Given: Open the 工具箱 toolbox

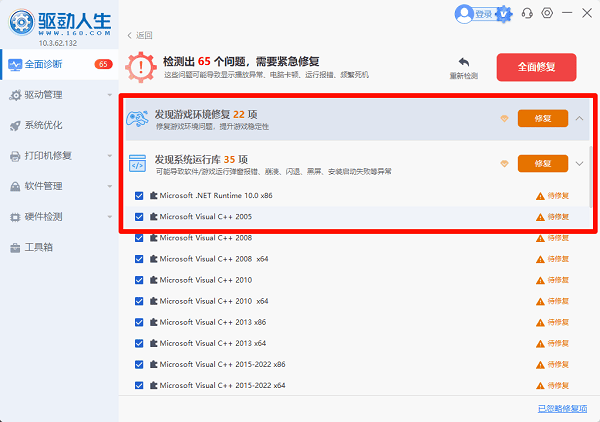Looking at the screenshot, I should [60, 248].
